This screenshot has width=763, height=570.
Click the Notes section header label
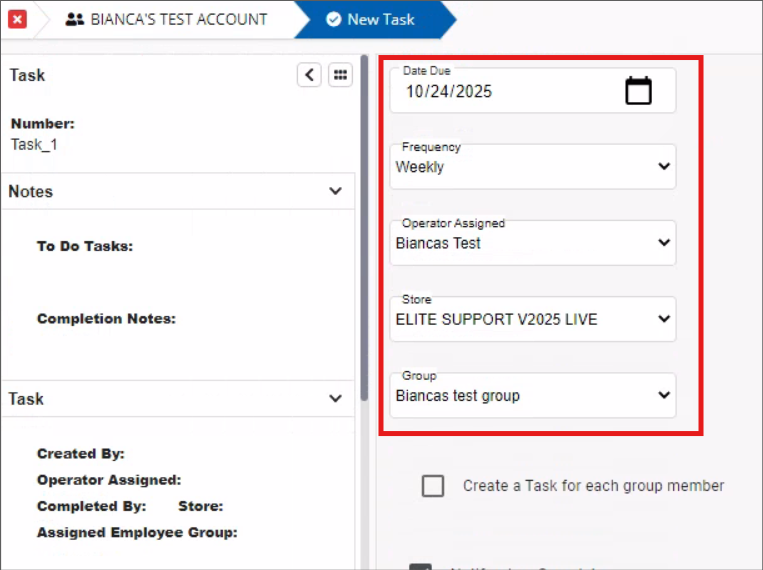pos(31,191)
